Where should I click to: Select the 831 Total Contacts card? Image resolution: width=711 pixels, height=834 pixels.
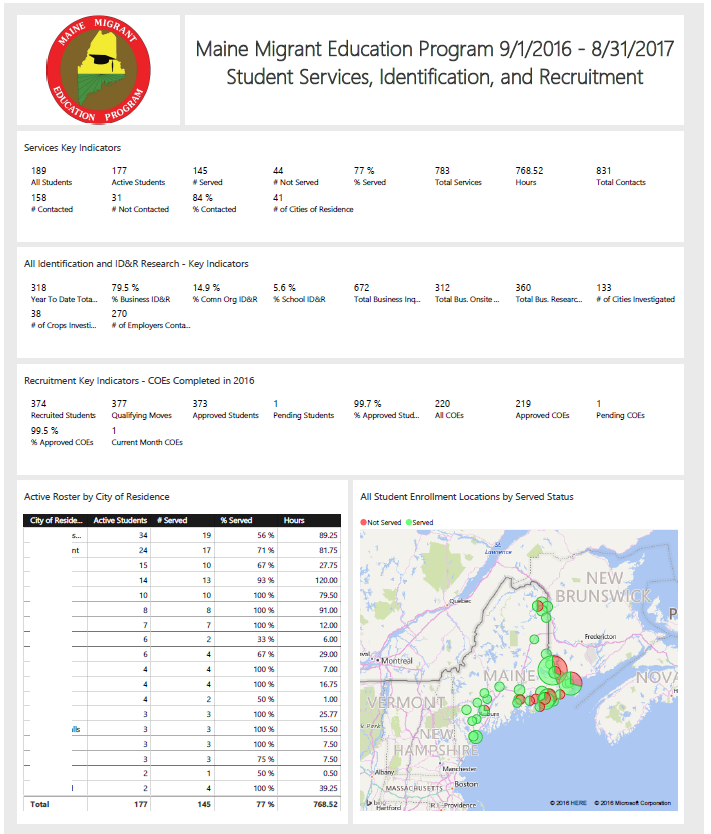(621, 176)
